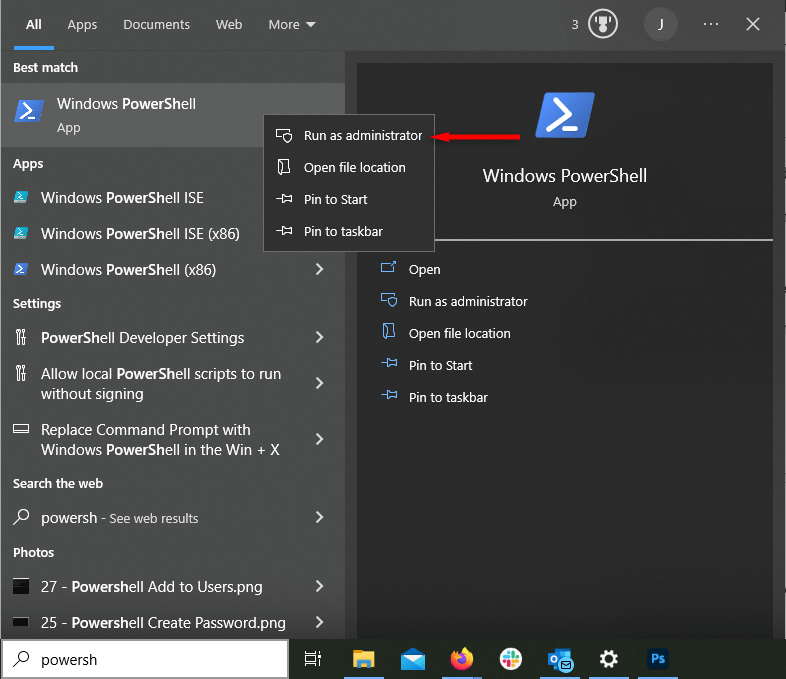
Task: Open Outlook from the taskbar
Action: (560, 659)
